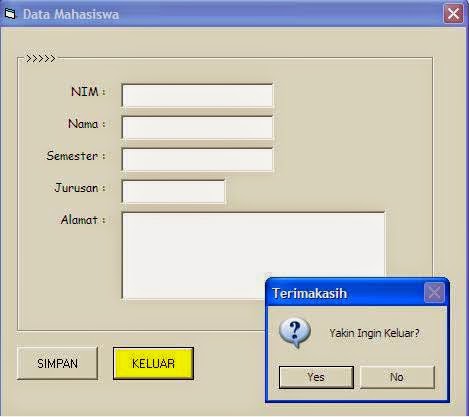Click the Jurusan input box
469x417 pixels.
pos(173,192)
